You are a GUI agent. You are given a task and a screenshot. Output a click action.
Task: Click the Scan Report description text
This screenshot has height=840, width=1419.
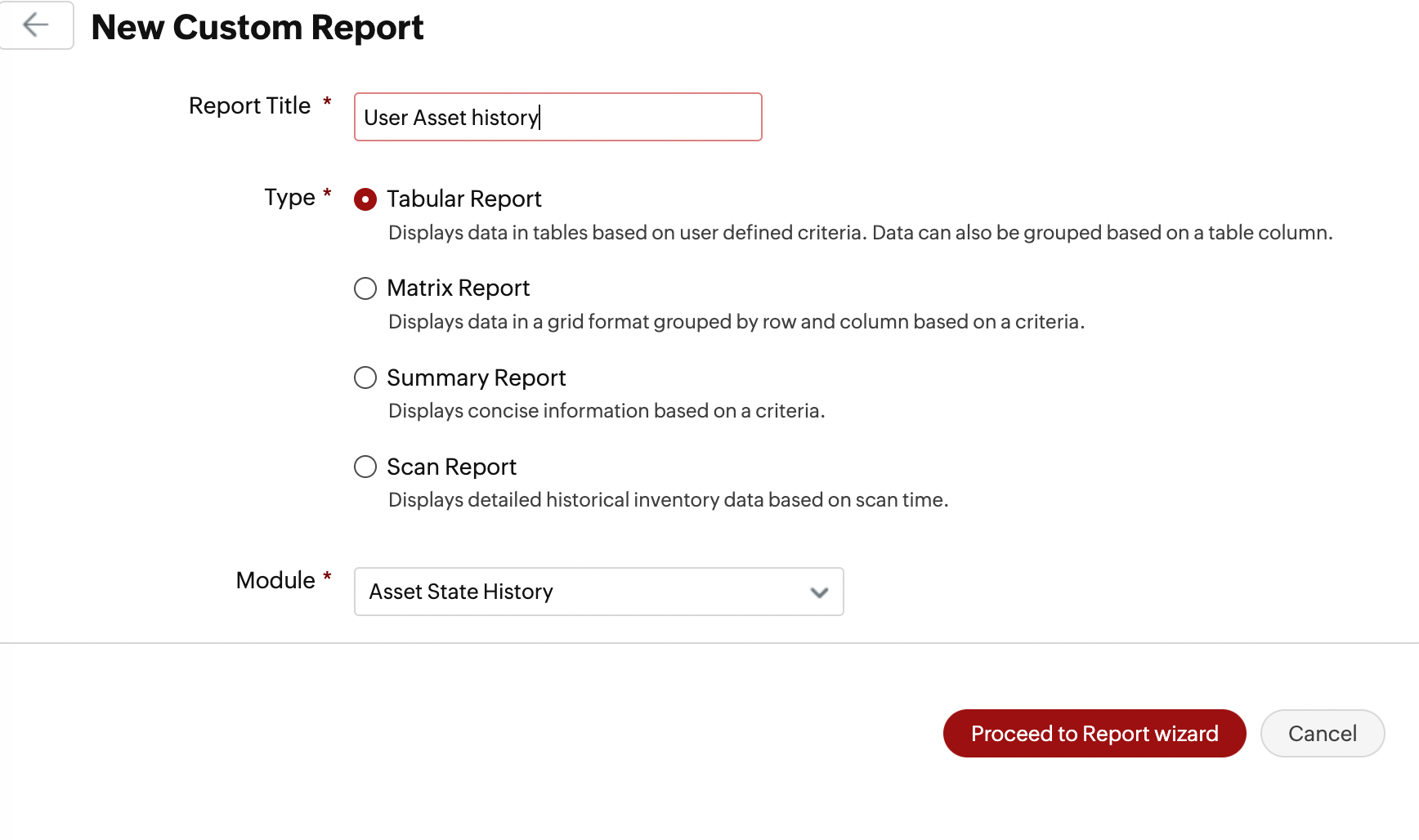668,500
